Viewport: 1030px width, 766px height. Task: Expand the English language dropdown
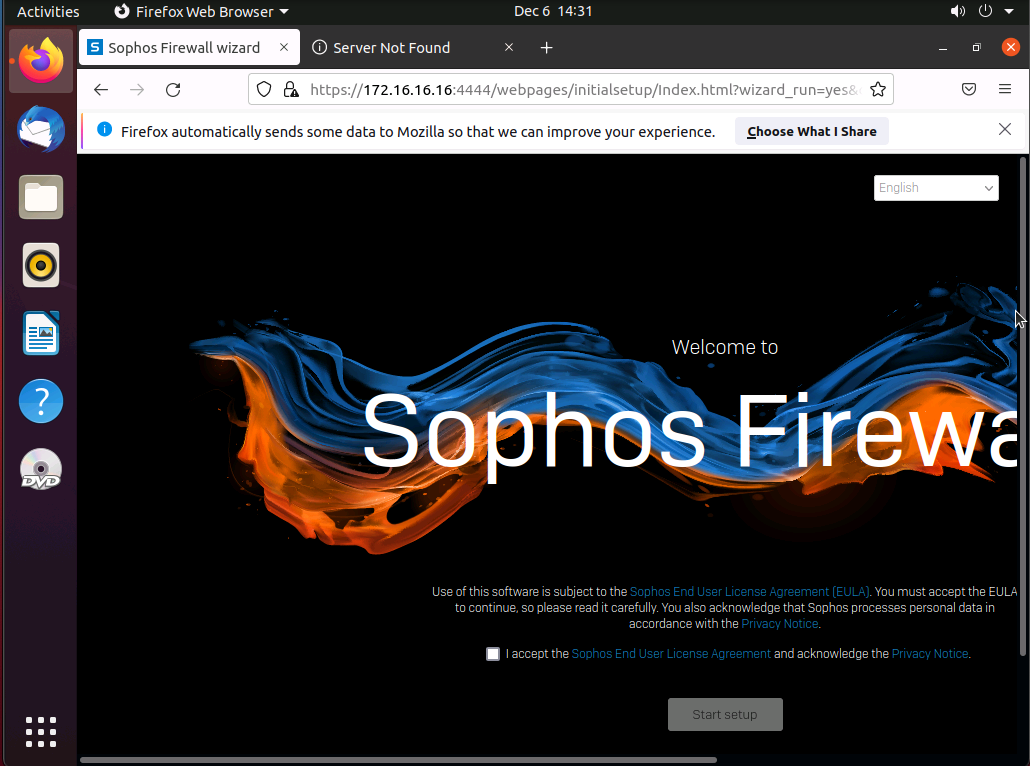(936, 188)
